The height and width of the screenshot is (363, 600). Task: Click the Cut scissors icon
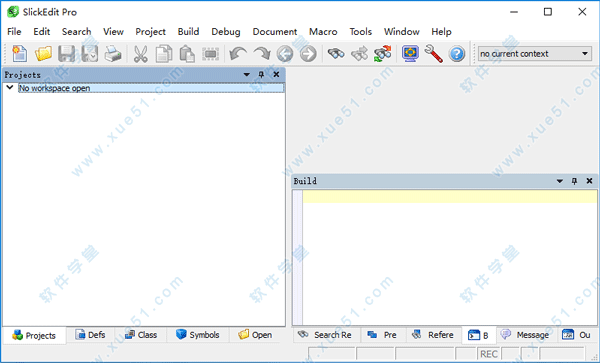tap(140, 54)
